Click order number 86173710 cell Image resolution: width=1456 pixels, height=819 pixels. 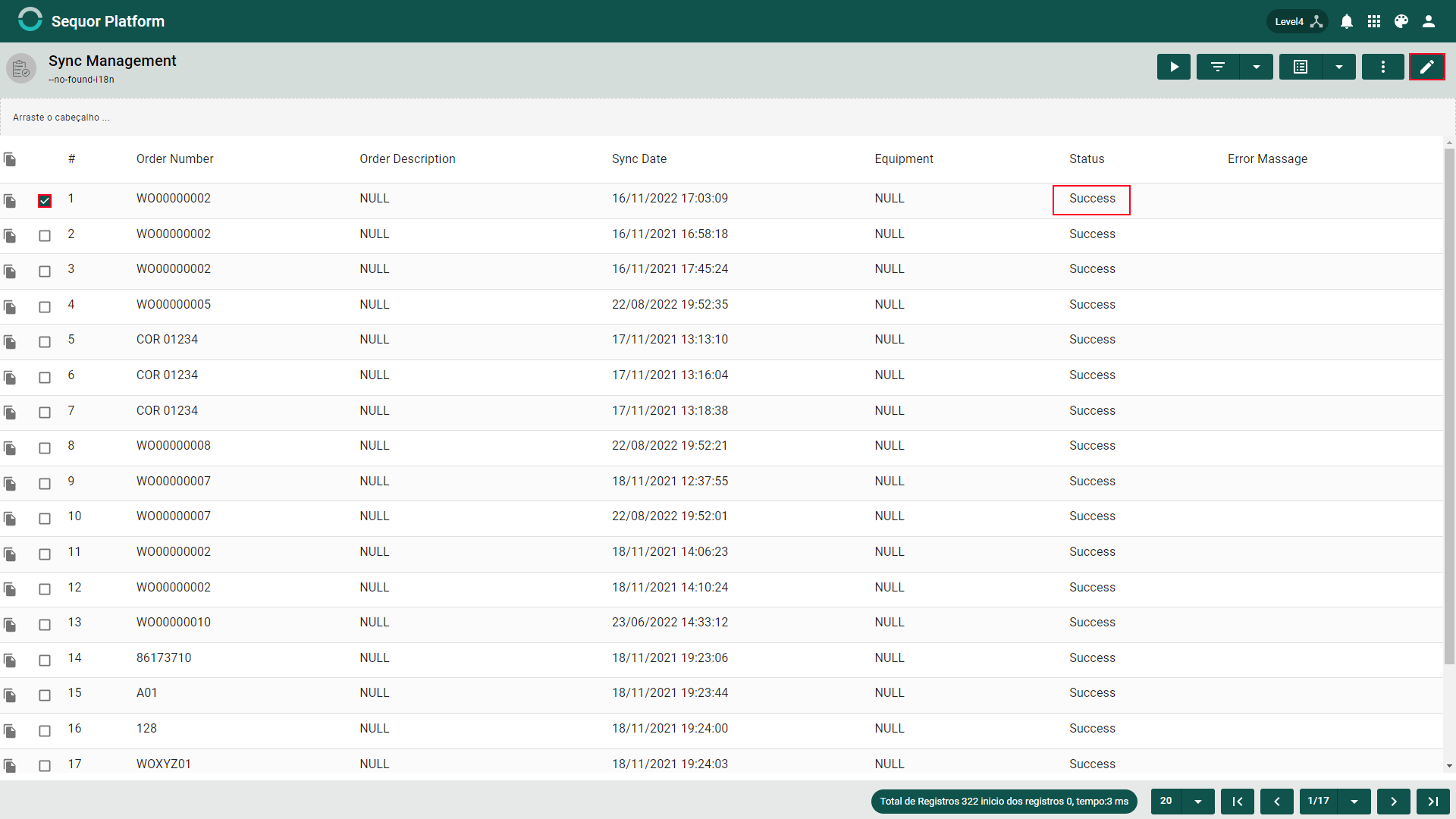click(164, 658)
